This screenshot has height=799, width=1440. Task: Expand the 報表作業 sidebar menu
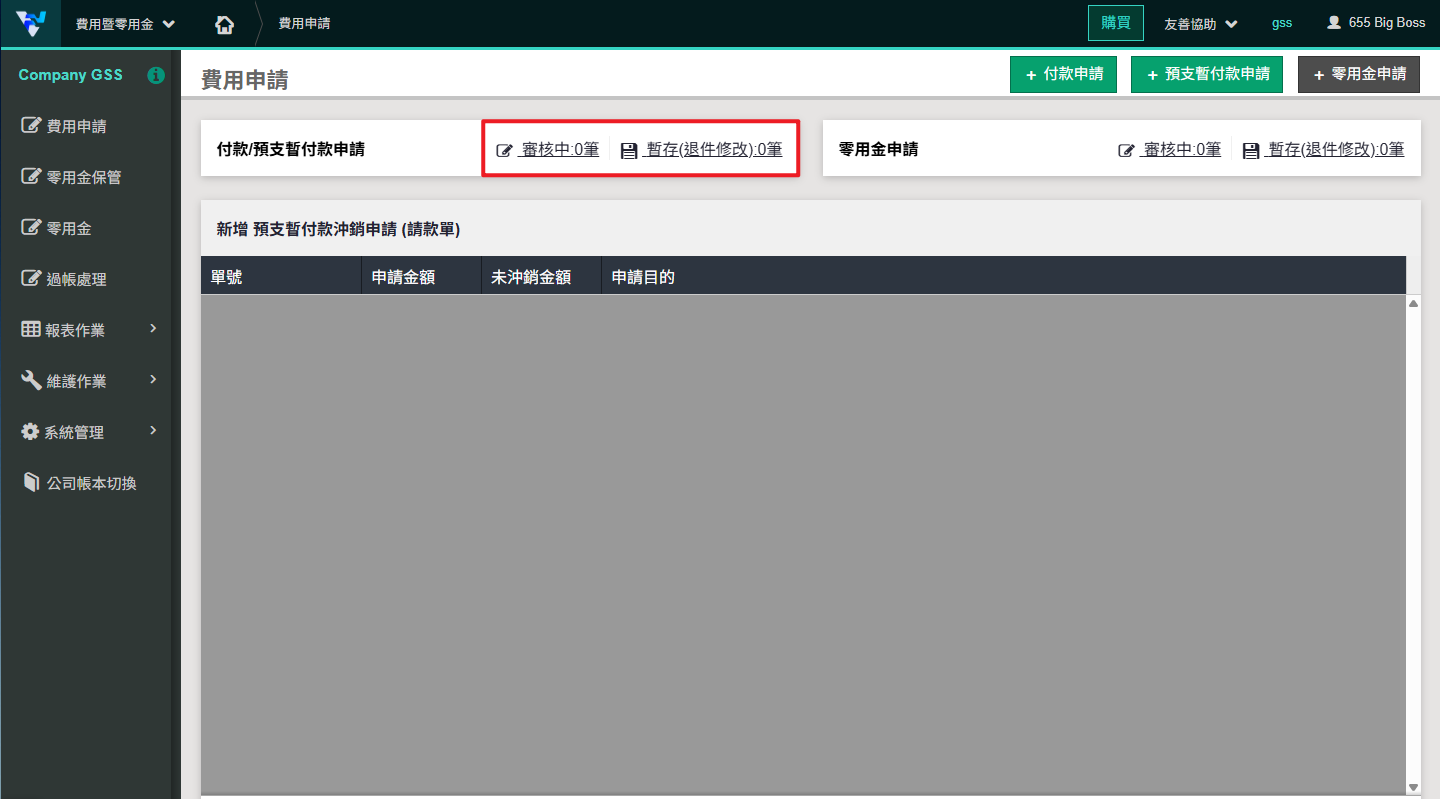tap(89, 329)
